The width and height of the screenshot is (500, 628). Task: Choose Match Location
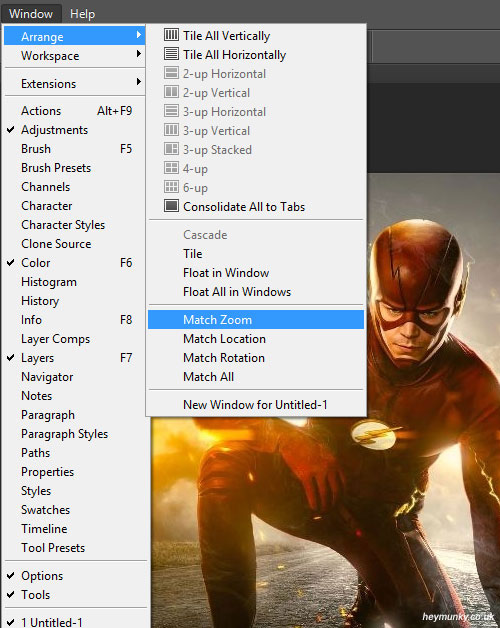point(256,339)
